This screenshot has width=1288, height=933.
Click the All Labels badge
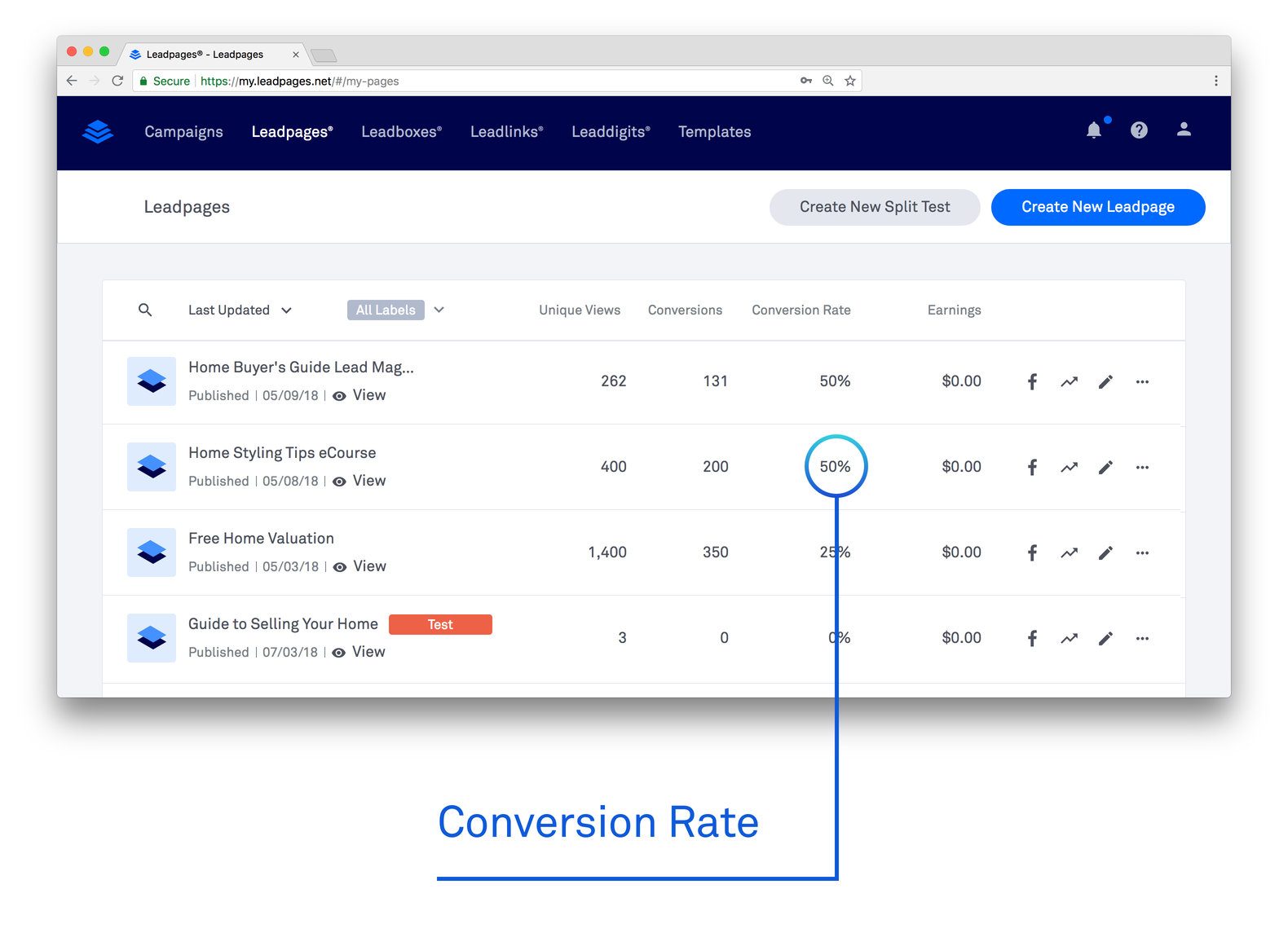click(x=386, y=310)
